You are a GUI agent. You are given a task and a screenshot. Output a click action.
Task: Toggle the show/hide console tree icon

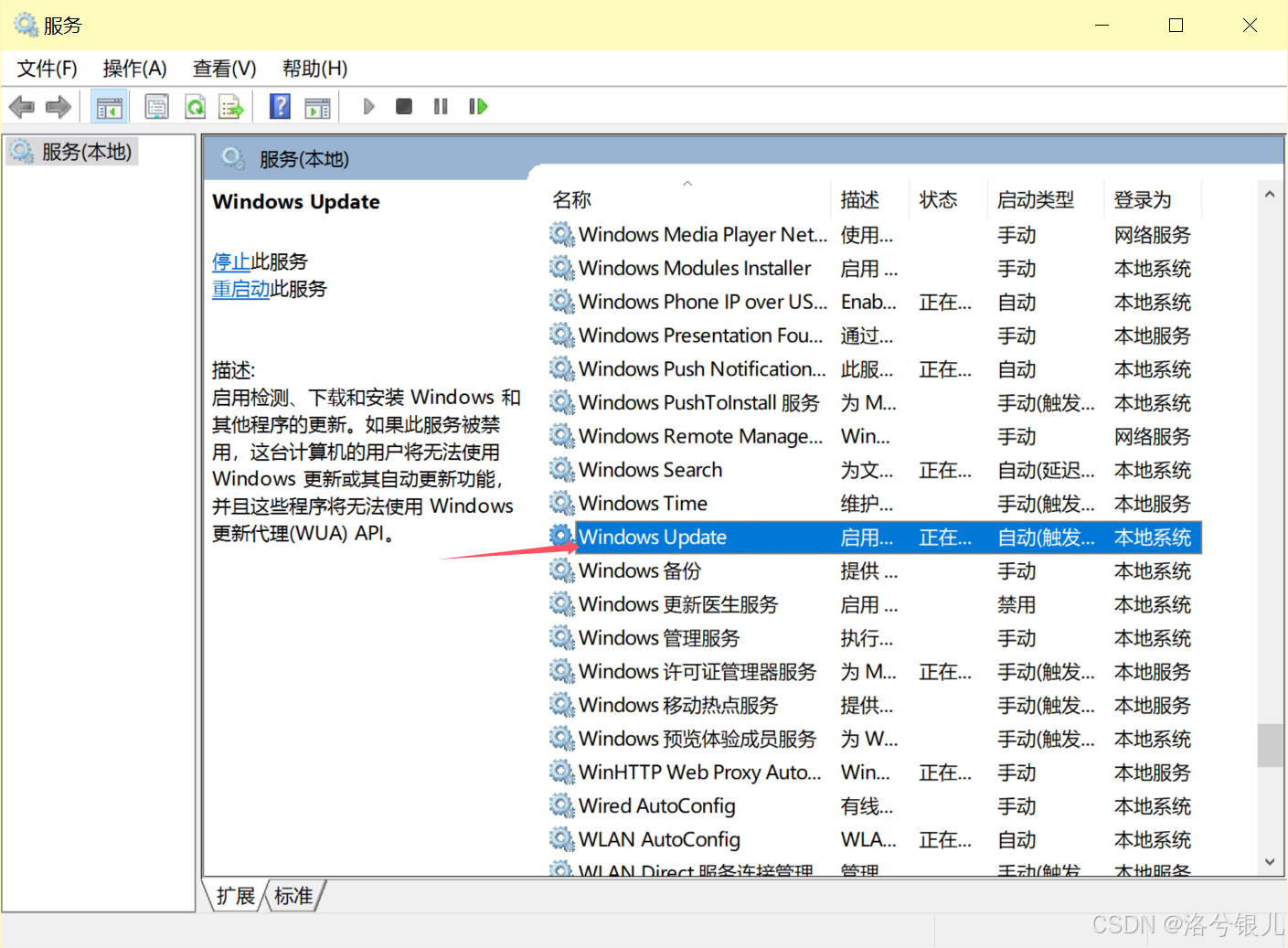pyautogui.click(x=109, y=107)
